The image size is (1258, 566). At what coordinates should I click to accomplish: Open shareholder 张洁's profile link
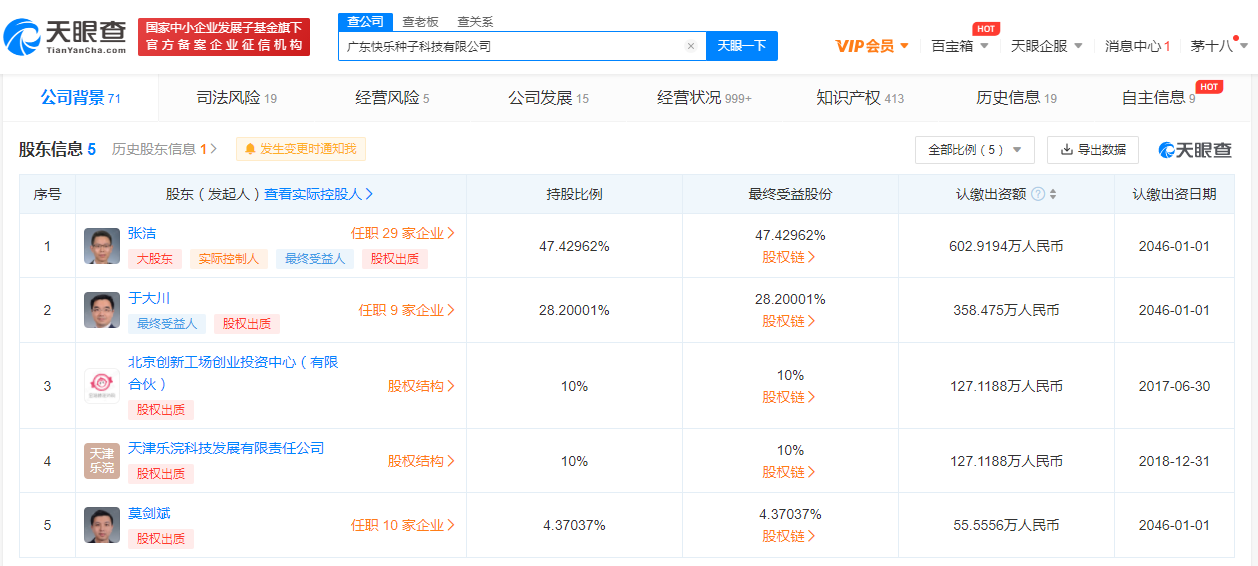[142, 233]
